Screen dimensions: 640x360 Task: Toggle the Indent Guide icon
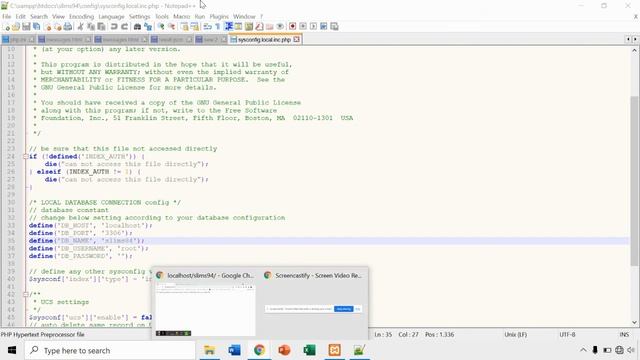coord(229,27)
